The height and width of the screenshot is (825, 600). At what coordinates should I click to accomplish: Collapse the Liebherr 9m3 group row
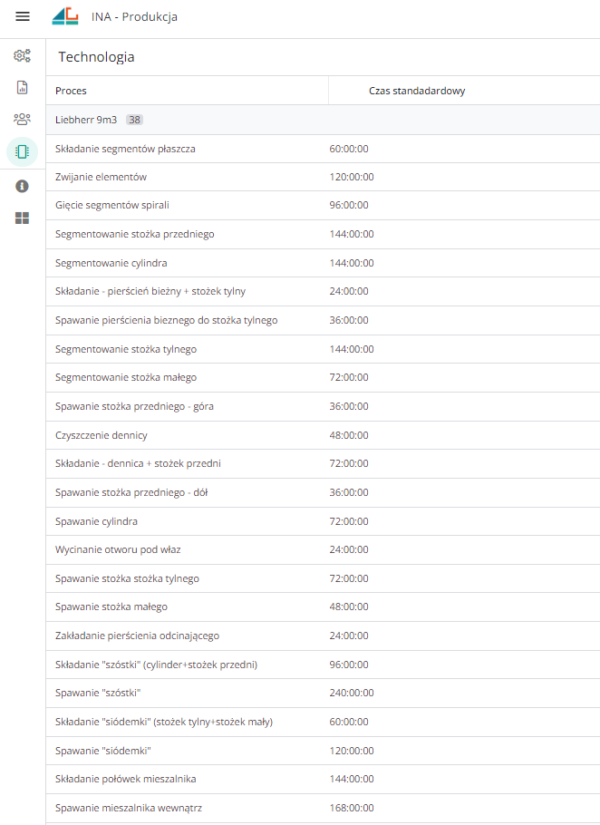[86, 120]
